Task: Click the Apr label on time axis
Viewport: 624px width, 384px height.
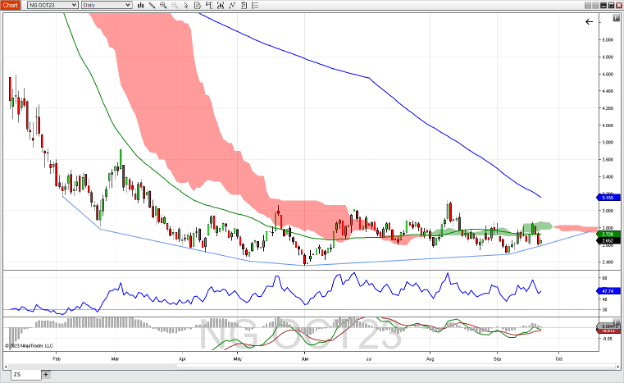Action: [x=182, y=359]
